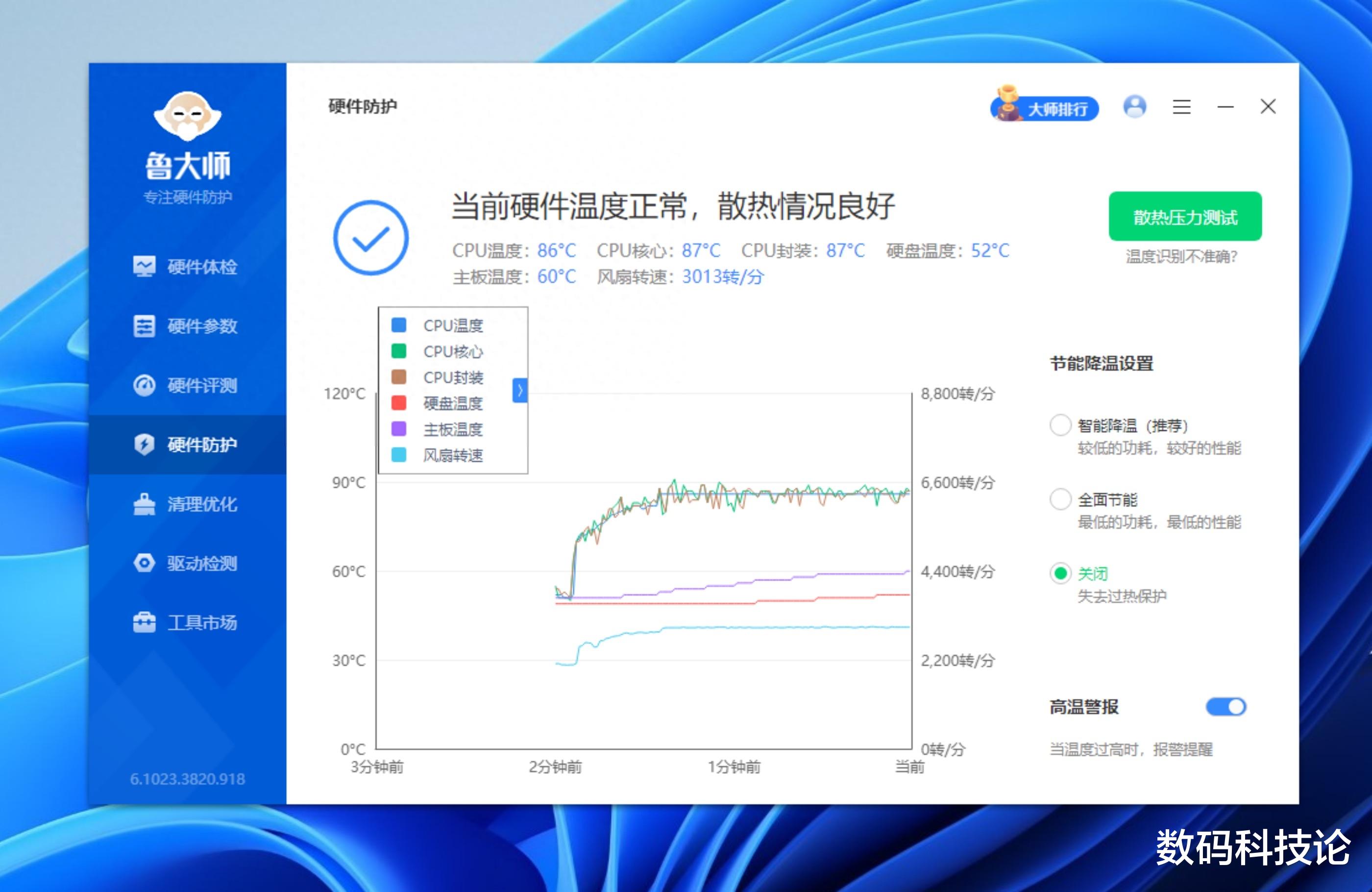Select the 全面节能 radio option
The height and width of the screenshot is (892, 1372).
1060,499
